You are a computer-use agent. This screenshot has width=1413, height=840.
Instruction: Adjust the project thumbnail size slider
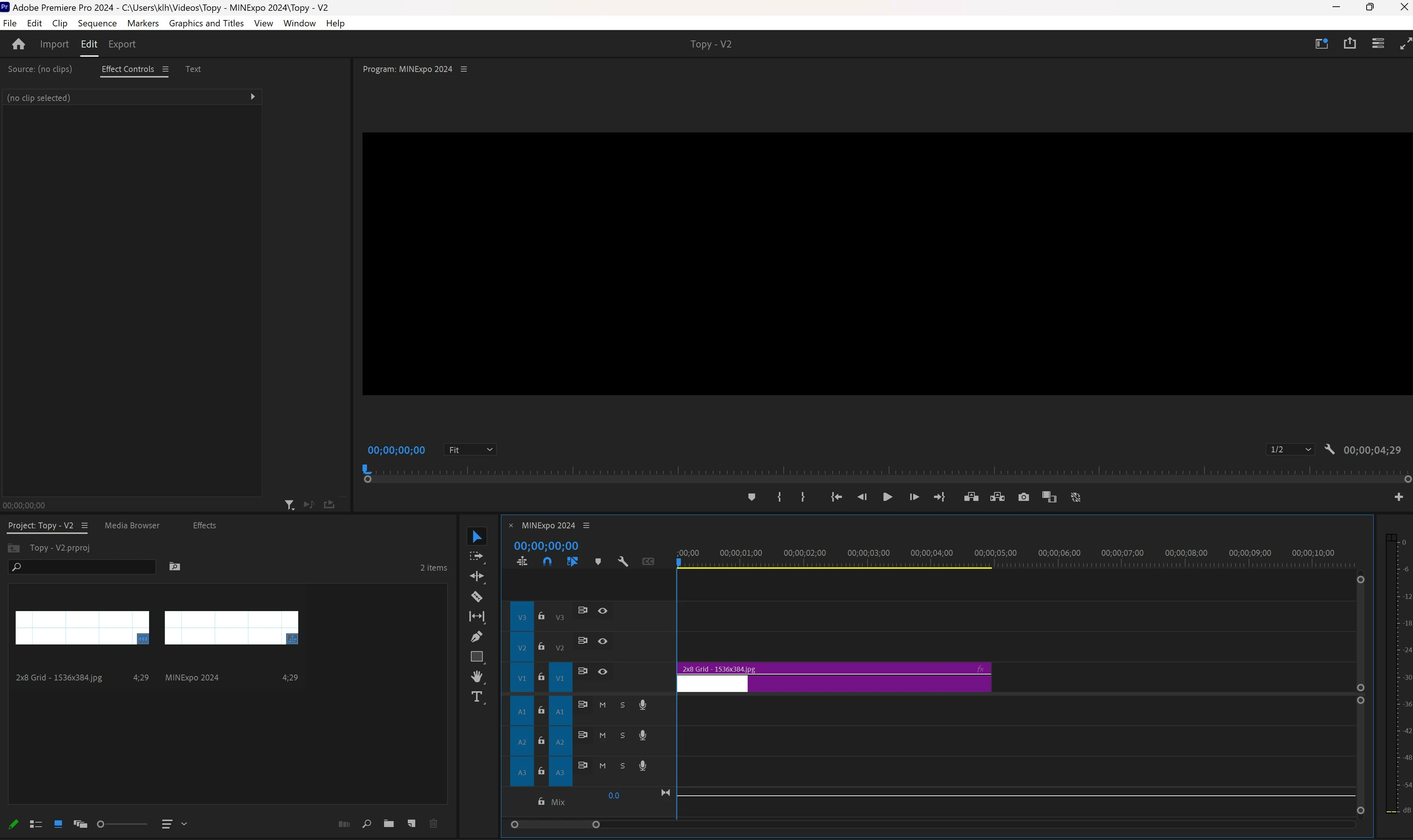(x=101, y=824)
